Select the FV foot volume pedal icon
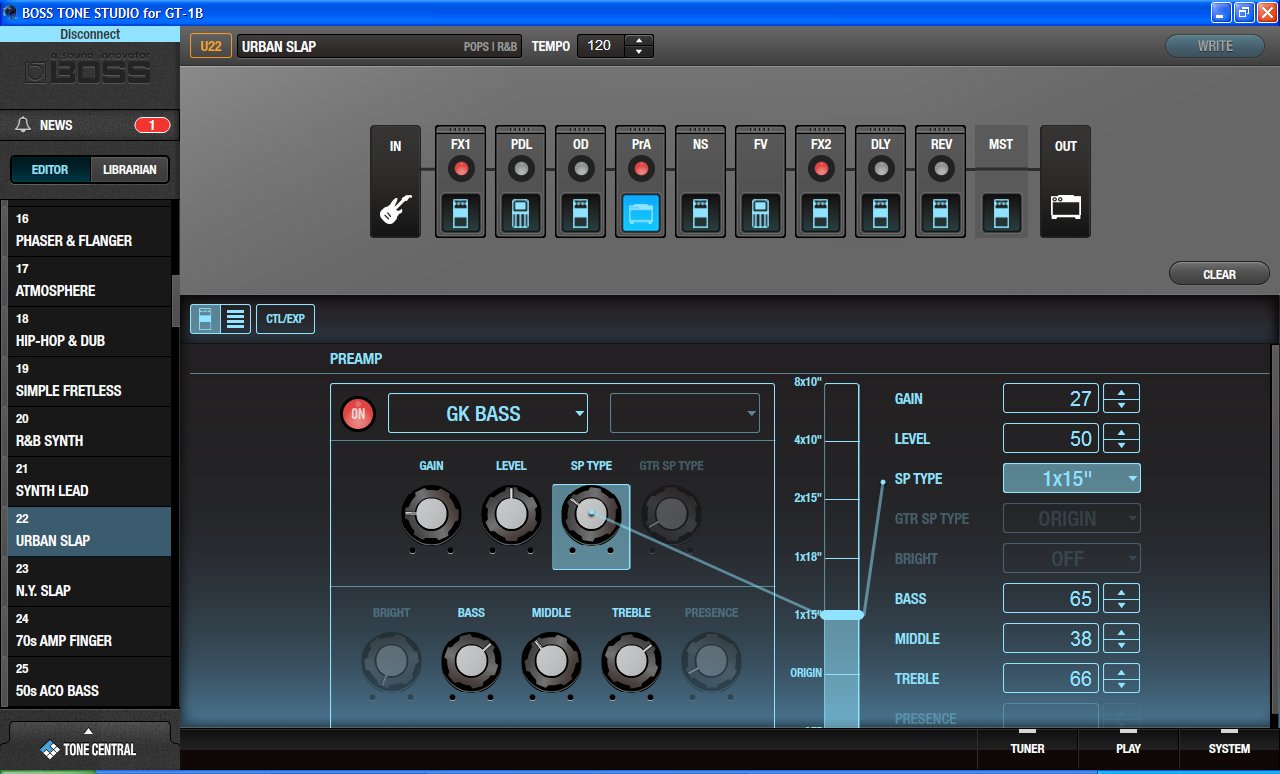The image size is (1280, 774). tap(761, 212)
